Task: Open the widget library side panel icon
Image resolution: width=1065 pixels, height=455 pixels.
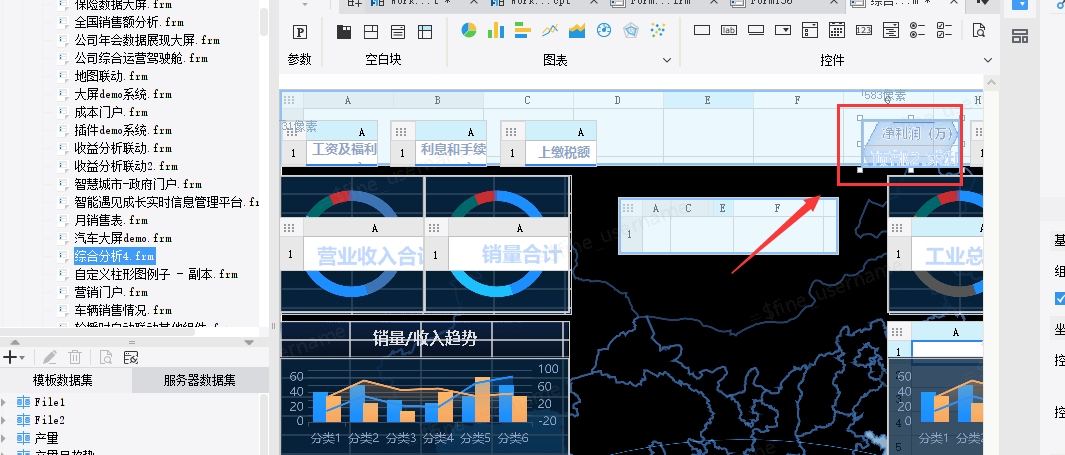Action: click(x=1019, y=36)
